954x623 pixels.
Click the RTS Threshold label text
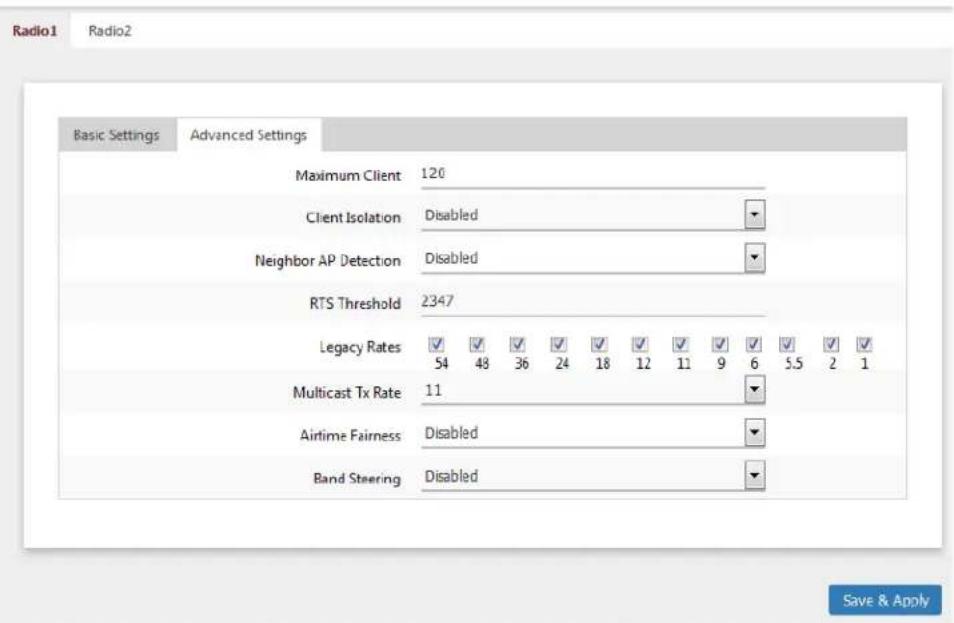point(355,303)
